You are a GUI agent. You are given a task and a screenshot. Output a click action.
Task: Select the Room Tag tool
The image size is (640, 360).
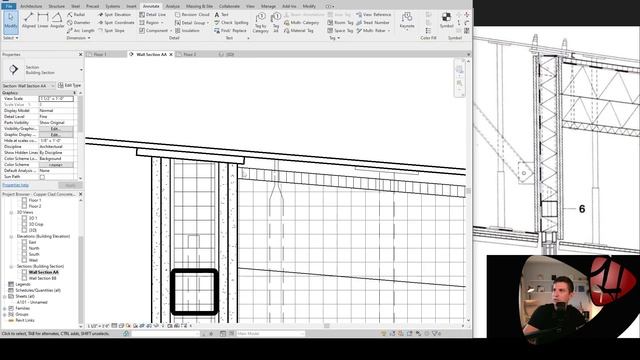pyautogui.click(x=340, y=22)
